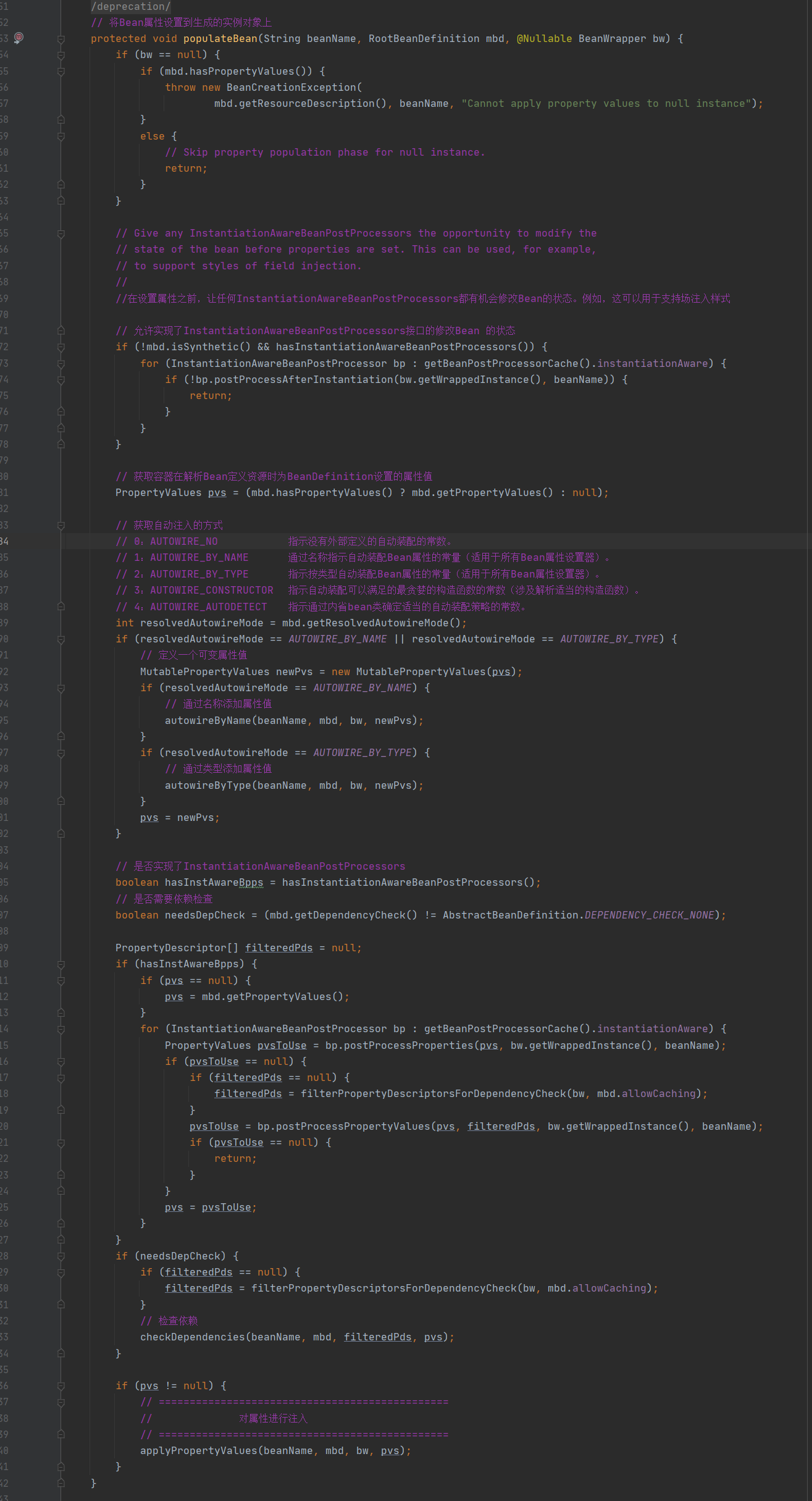Image resolution: width=812 pixels, height=1501 pixels.
Task: Click the AUTOWIRE_CONSTRUCTOR comment entry
Action: [x=211, y=590]
